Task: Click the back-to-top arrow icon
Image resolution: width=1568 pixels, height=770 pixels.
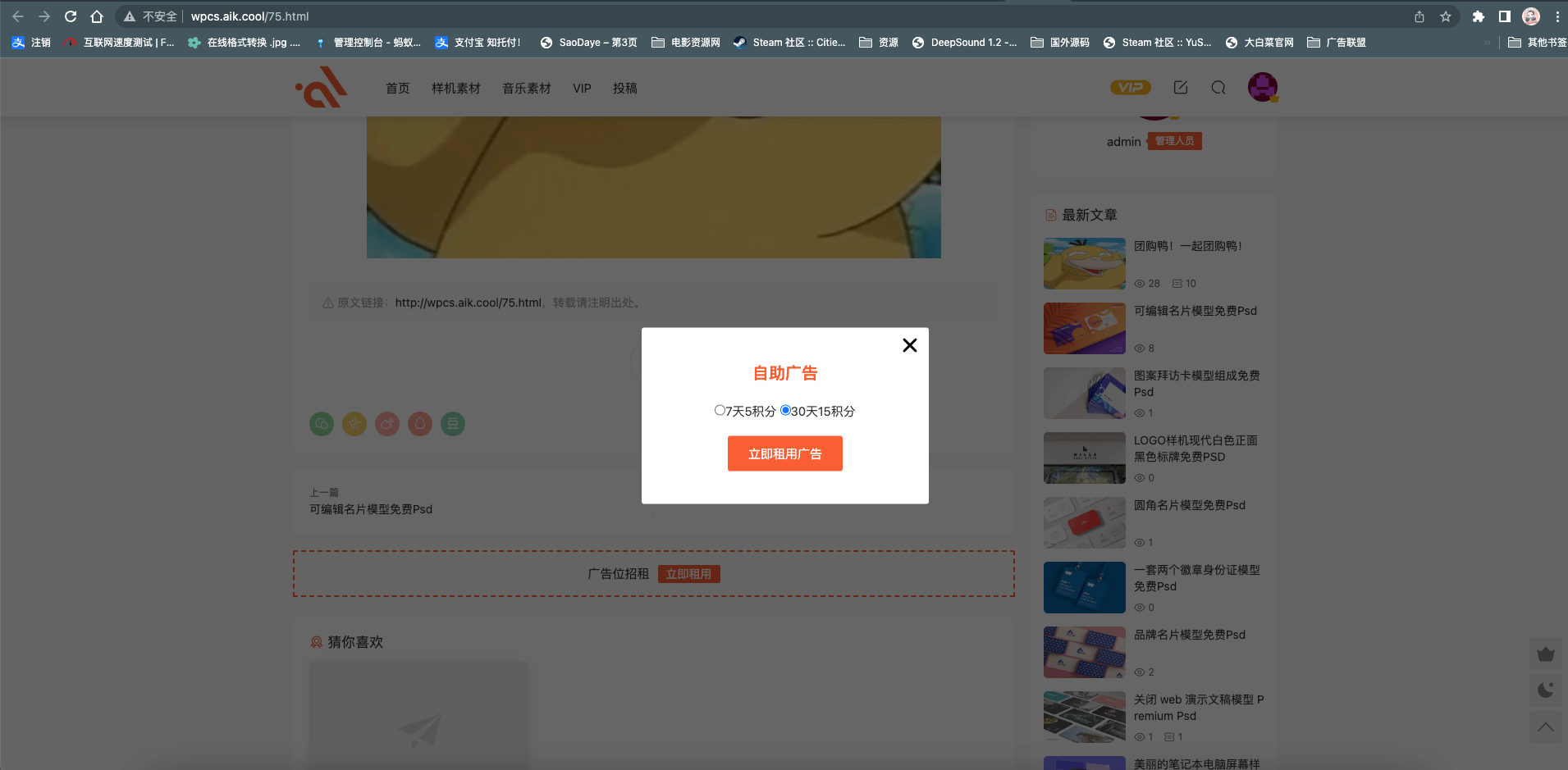Action: tap(1546, 727)
